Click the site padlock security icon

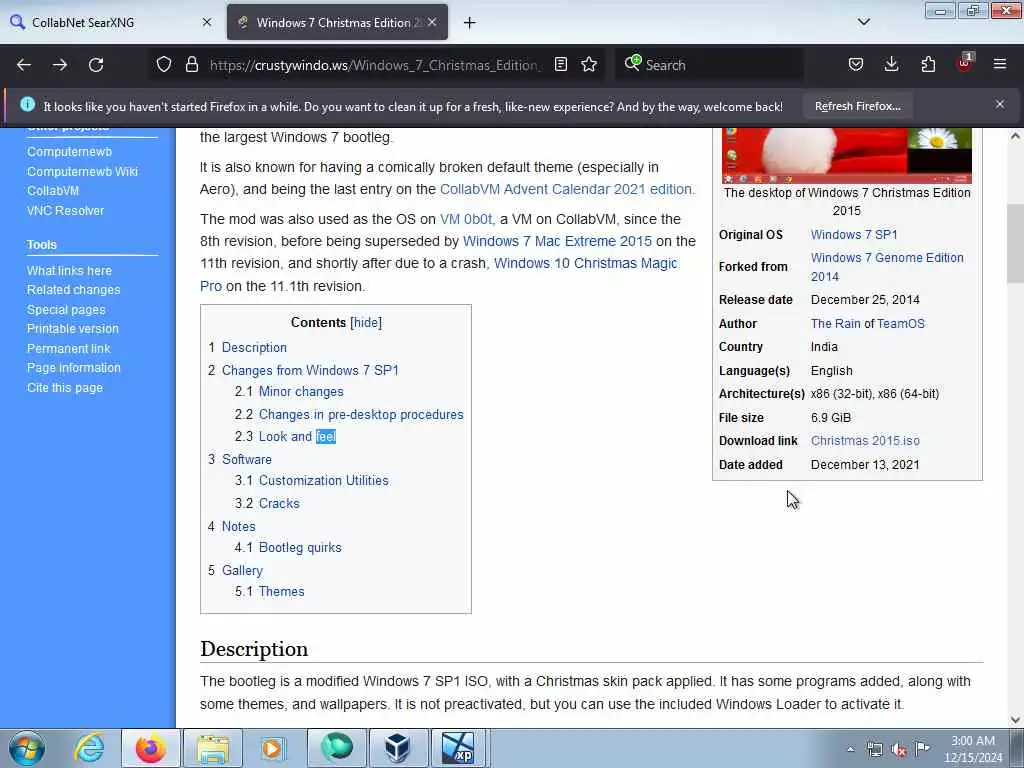coord(191,65)
